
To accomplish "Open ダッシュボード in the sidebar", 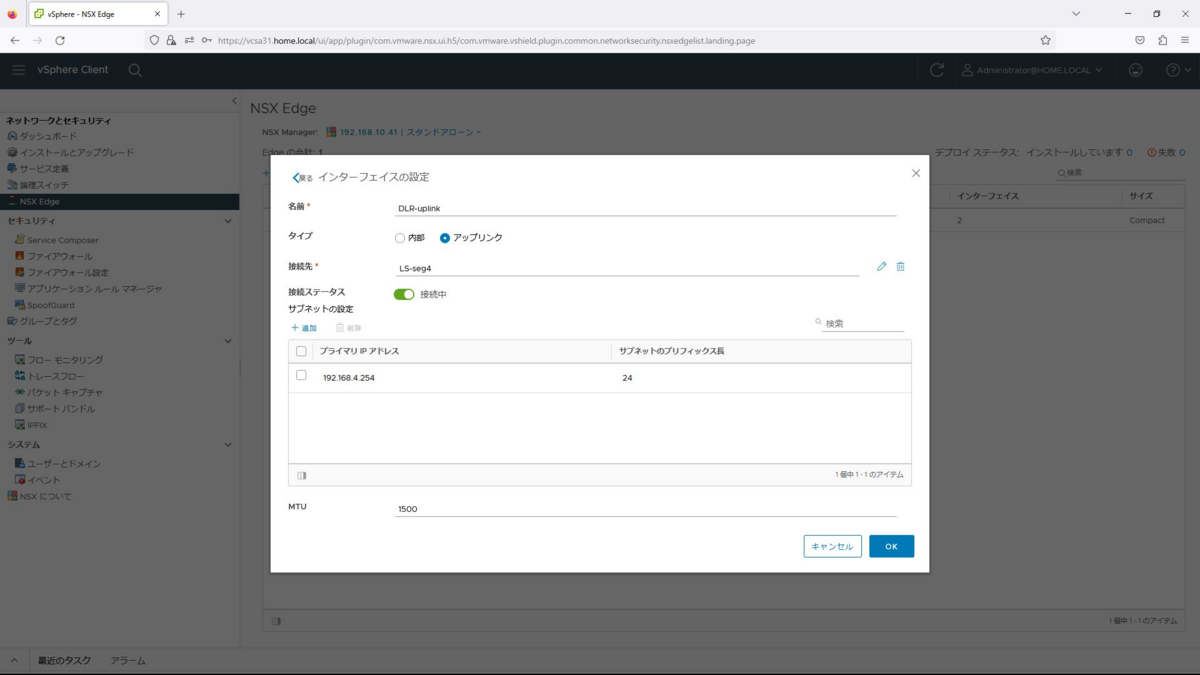I will coord(48,136).
